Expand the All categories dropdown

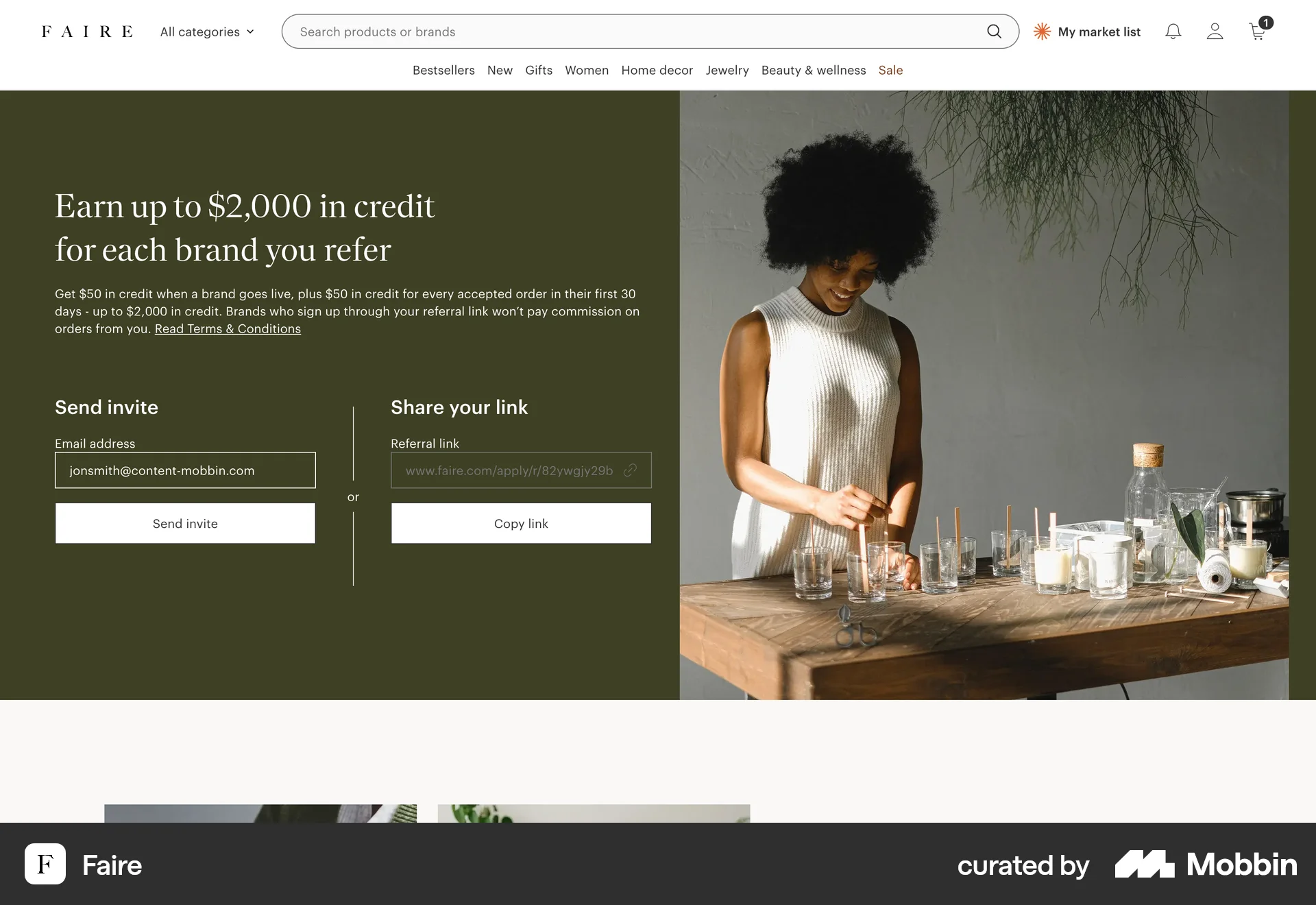point(207,32)
